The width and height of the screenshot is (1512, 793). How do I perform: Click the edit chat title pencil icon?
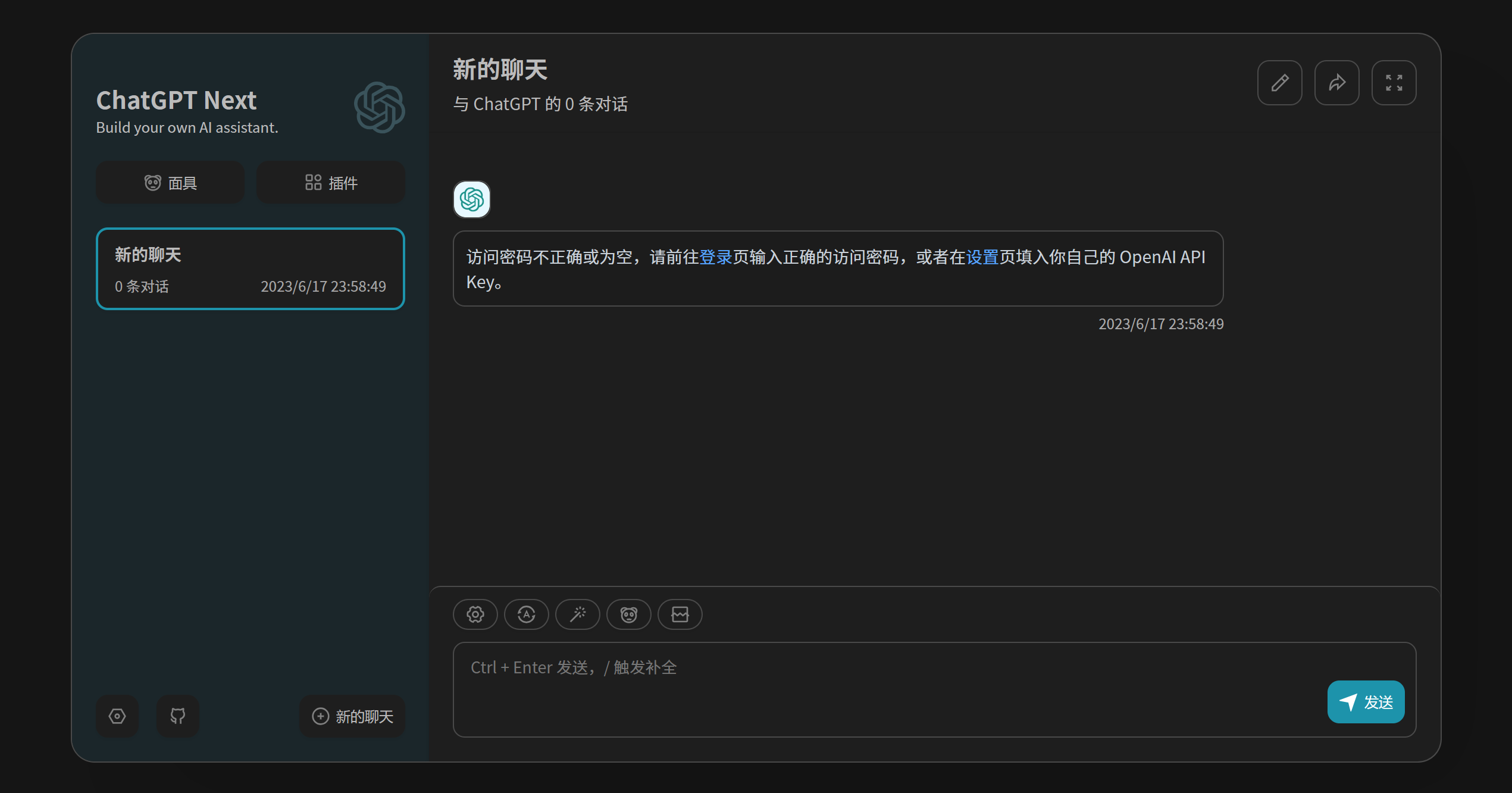pos(1279,83)
